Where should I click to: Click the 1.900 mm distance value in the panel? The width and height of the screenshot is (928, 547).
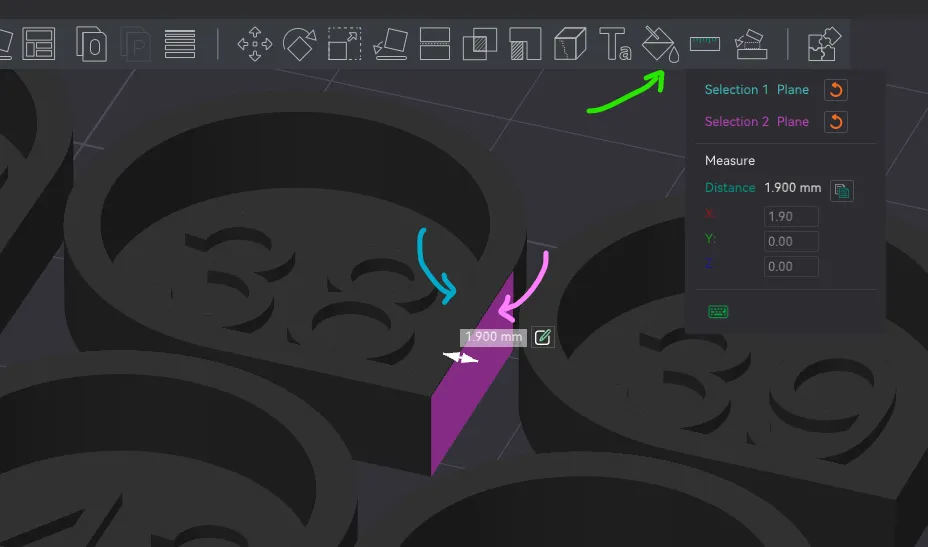click(x=792, y=188)
